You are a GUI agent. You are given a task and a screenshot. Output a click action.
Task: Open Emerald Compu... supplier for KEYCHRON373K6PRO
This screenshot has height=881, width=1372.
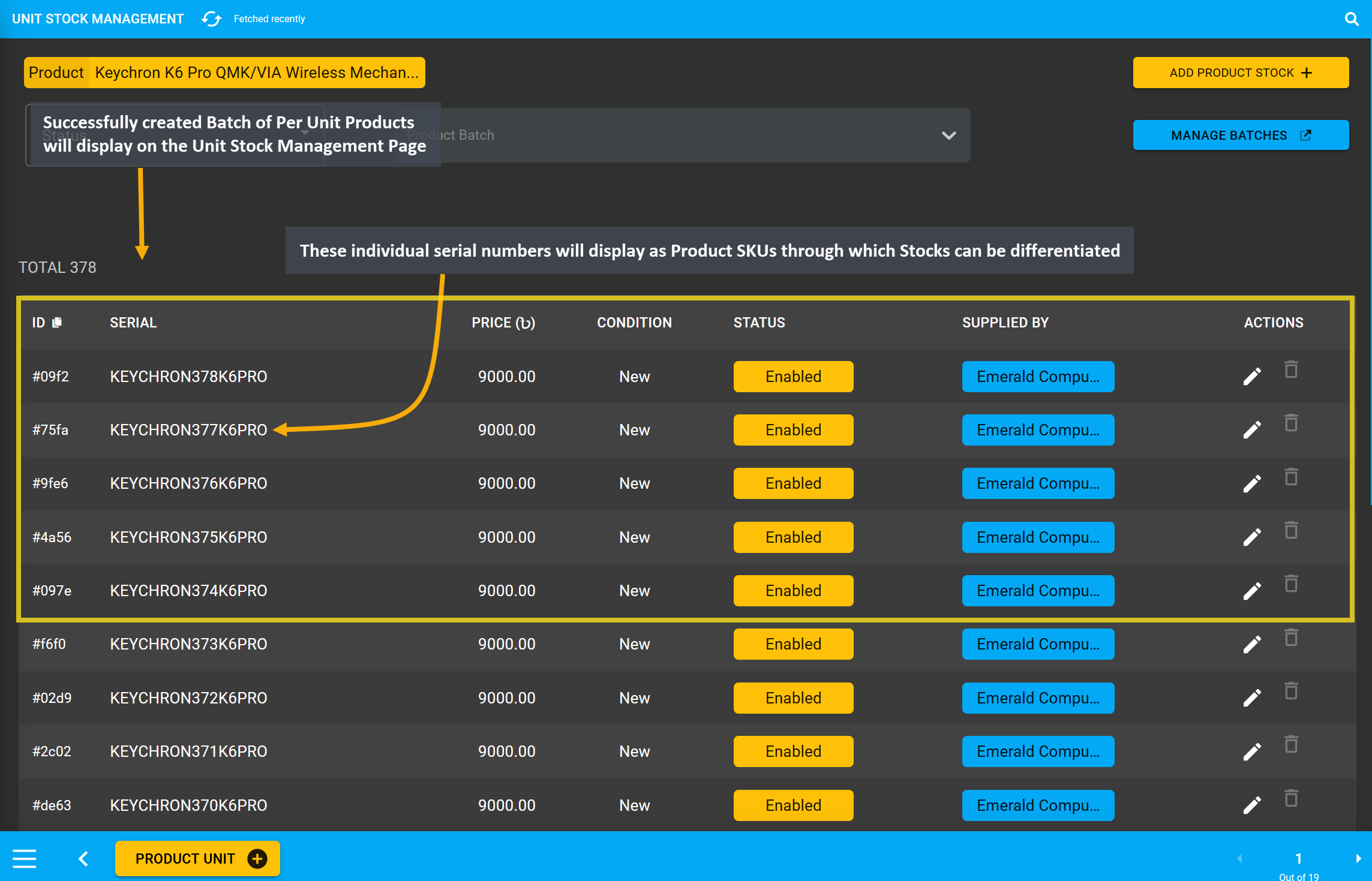point(1038,644)
